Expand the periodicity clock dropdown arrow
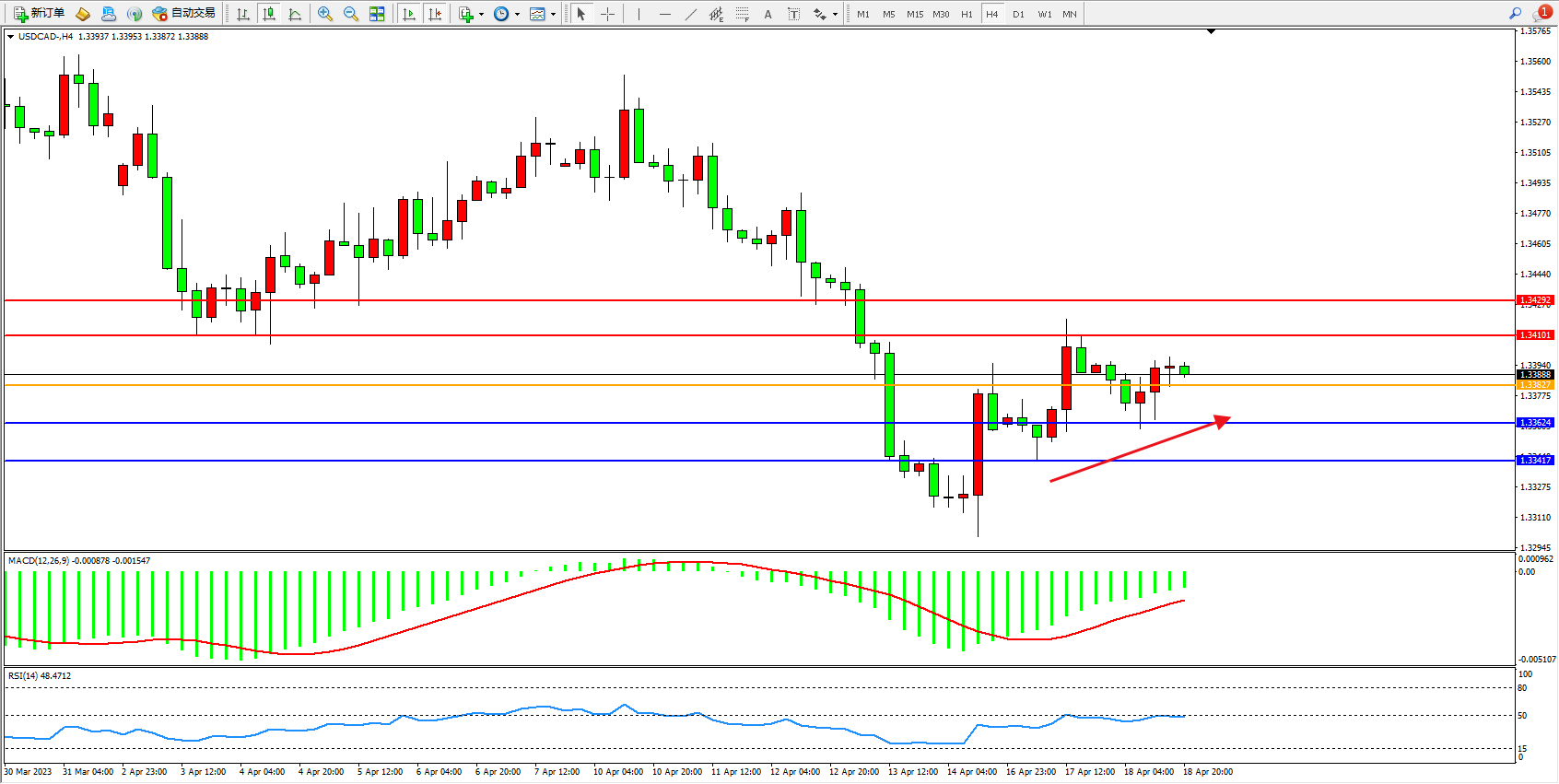Image resolution: width=1559 pixels, height=784 pixels. click(x=517, y=15)
